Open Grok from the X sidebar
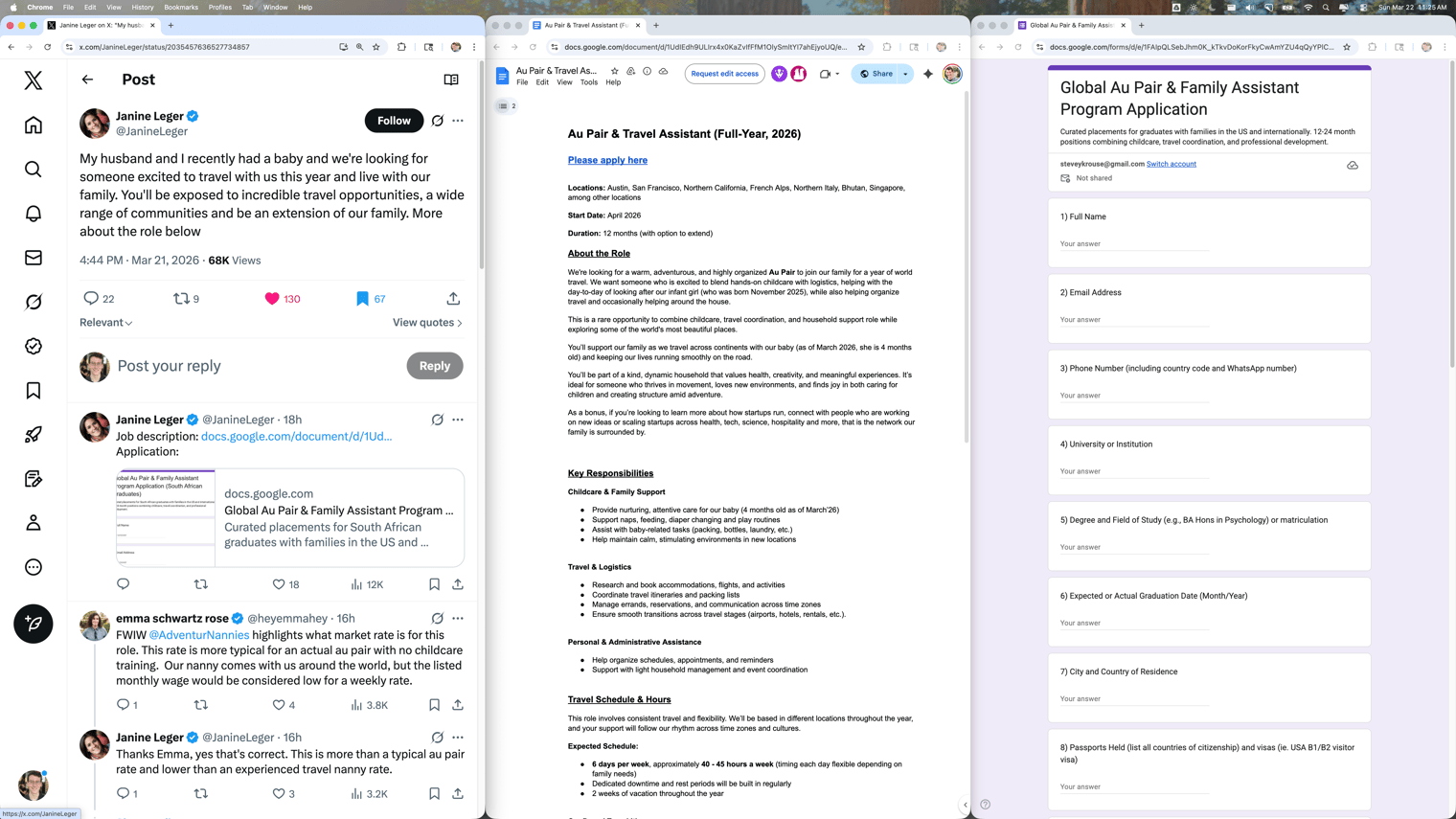The width and height of the screenshot is (1456, 819). click(x=34, y=302)
